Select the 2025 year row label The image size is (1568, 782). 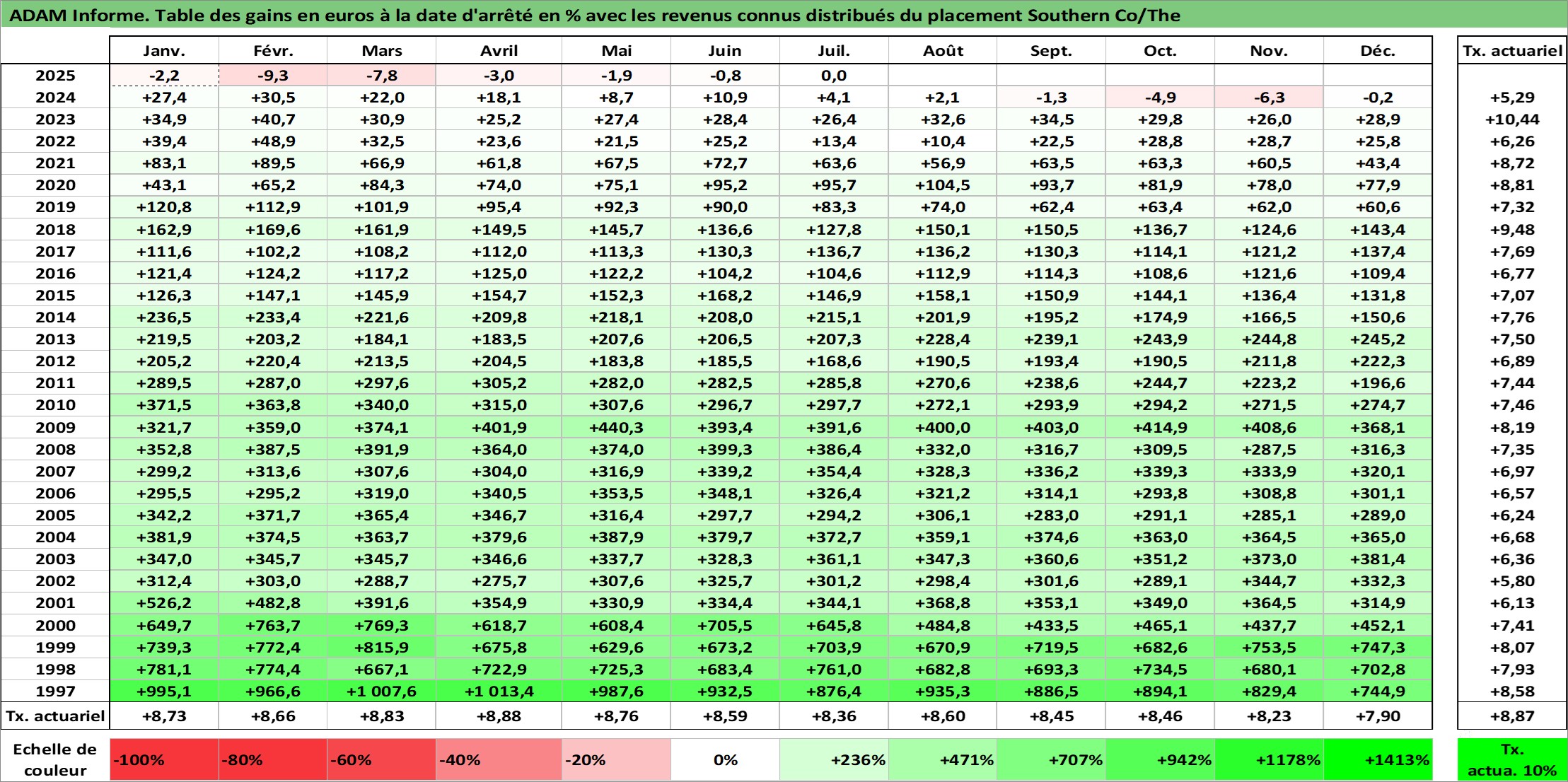[55, 76]
